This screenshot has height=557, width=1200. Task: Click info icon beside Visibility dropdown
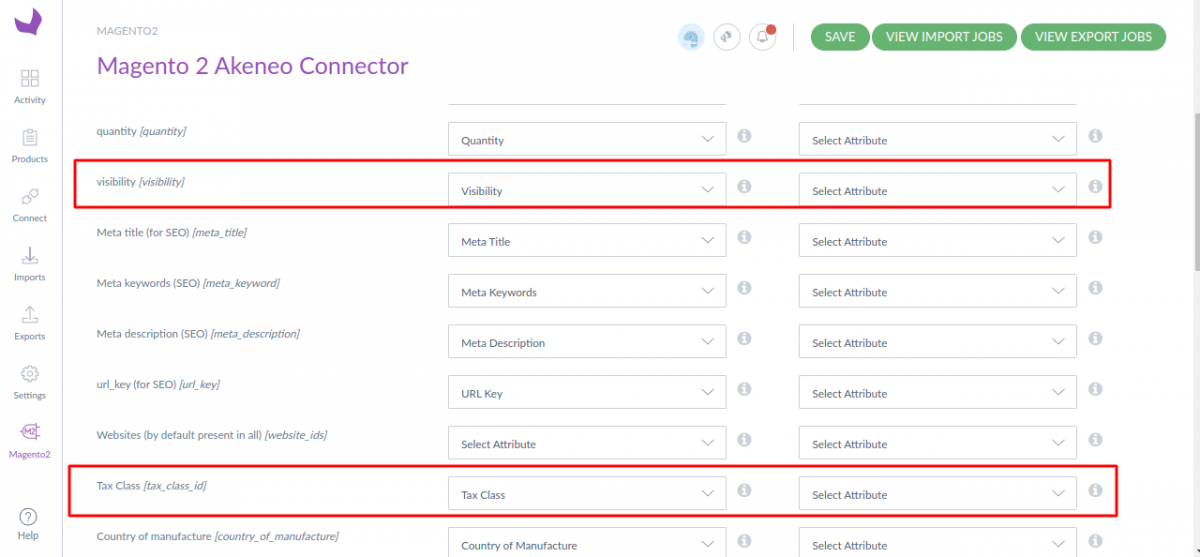click(744, 187)
